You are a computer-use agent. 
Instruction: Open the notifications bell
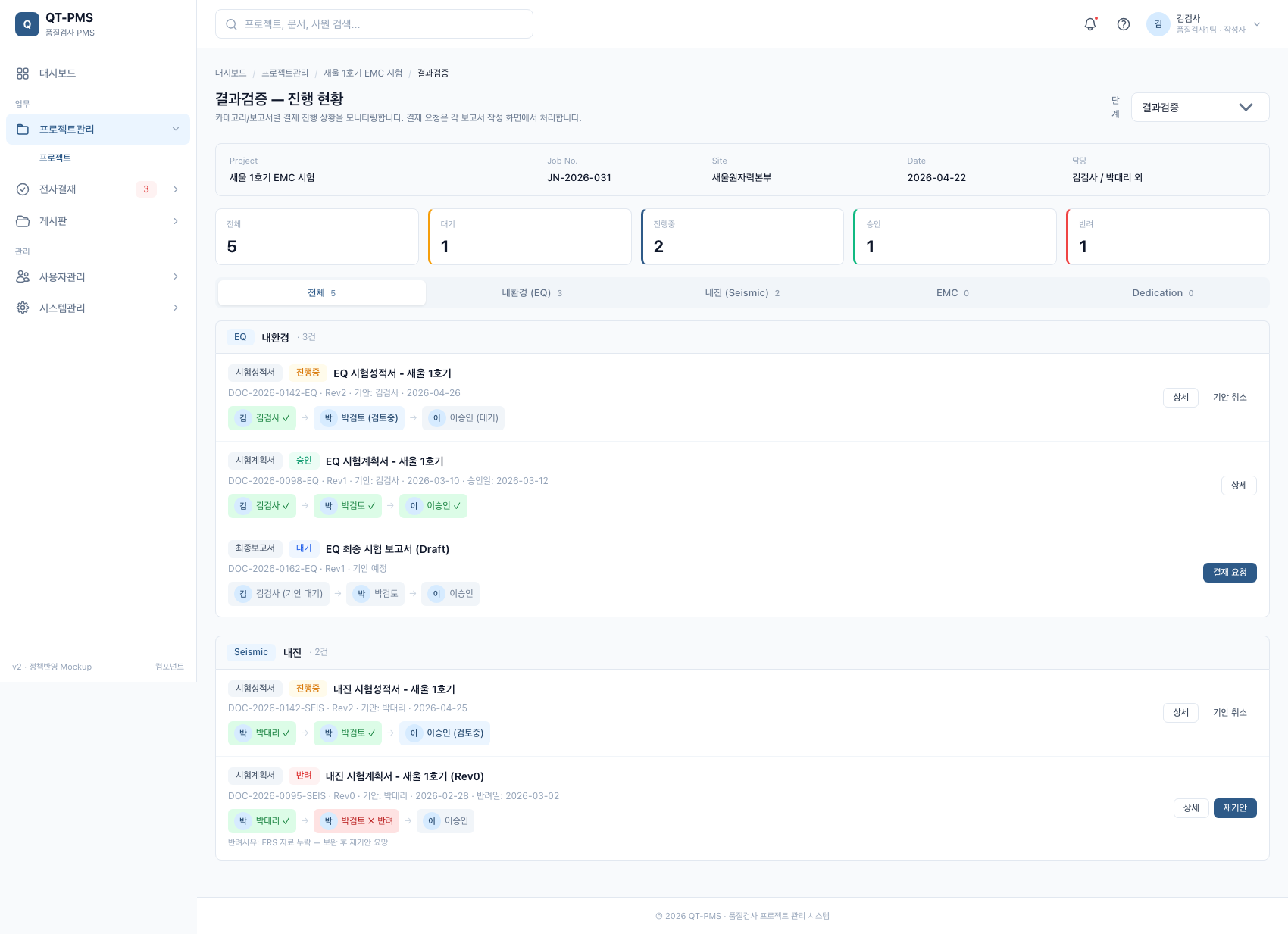pyautogui.click(x=1090, y=24)
